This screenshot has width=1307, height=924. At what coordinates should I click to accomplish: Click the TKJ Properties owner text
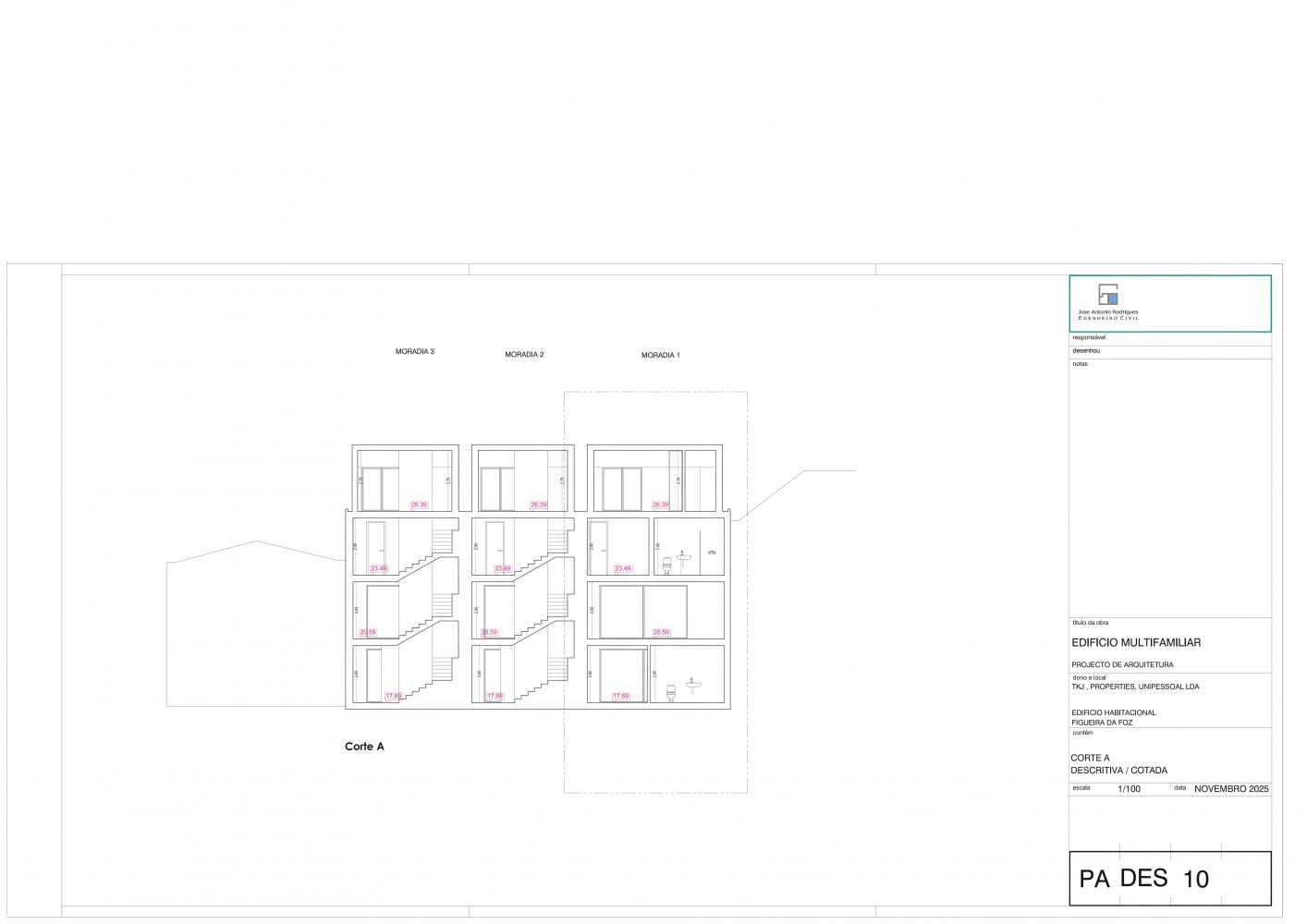click(1135, 687)
